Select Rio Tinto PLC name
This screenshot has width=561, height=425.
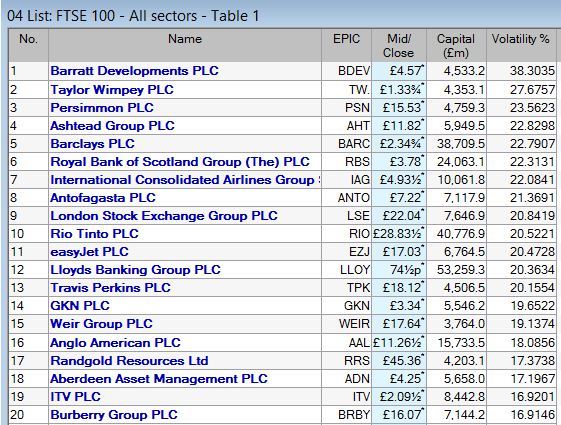click(94, 234)
